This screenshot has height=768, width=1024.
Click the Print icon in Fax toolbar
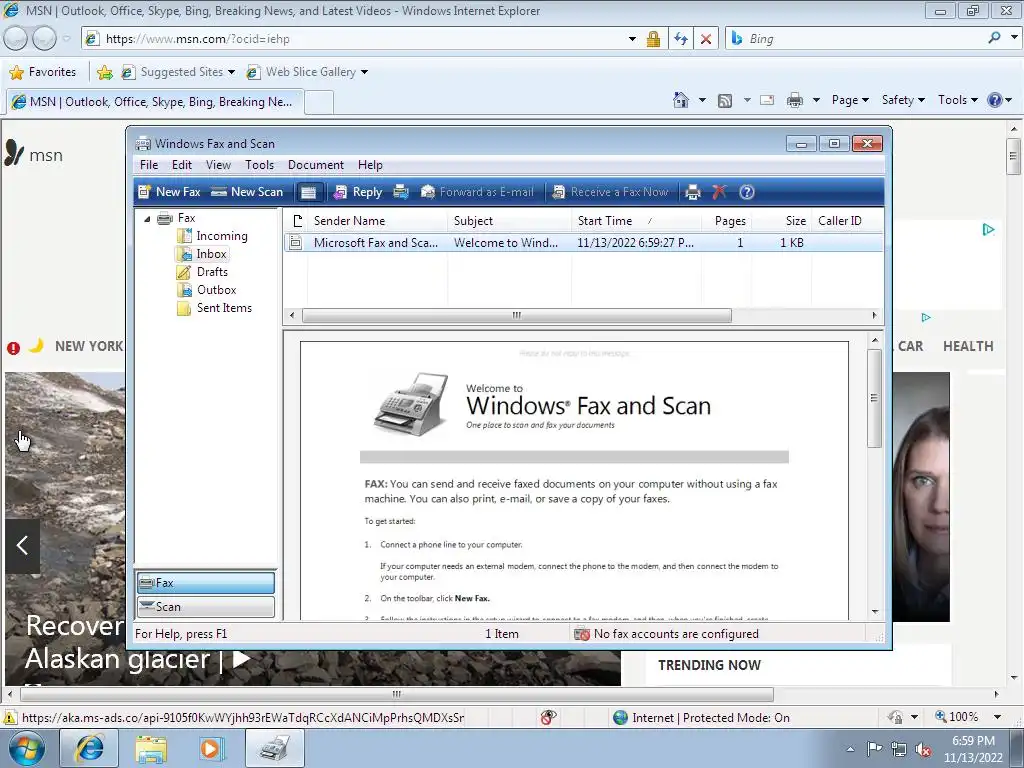(x=693, y=192)
